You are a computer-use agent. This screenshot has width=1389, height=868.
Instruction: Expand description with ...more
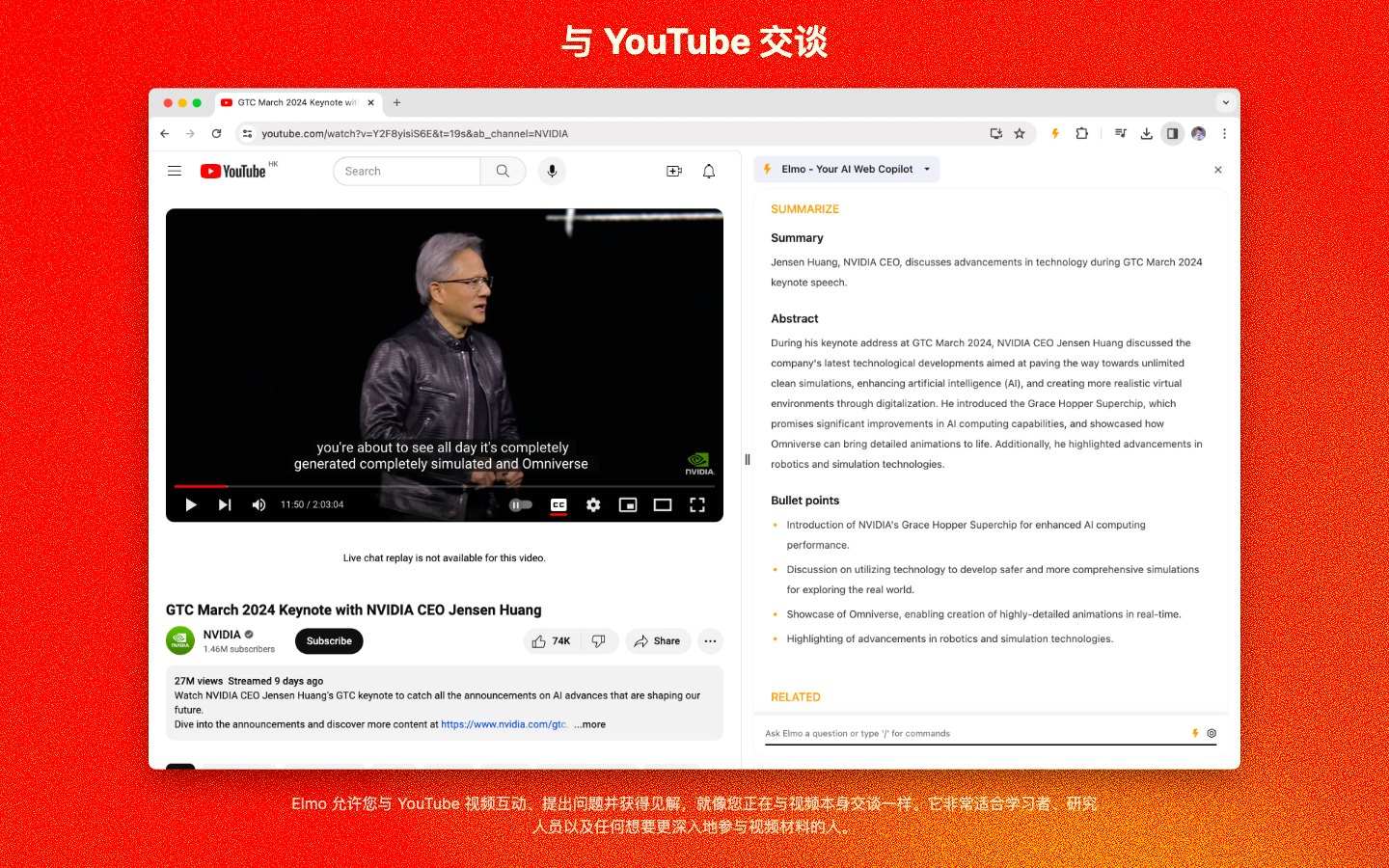(x=590, y=724)
